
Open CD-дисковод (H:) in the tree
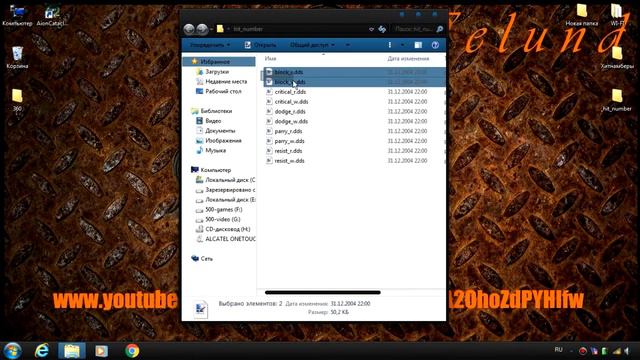(x=227, y=229)
